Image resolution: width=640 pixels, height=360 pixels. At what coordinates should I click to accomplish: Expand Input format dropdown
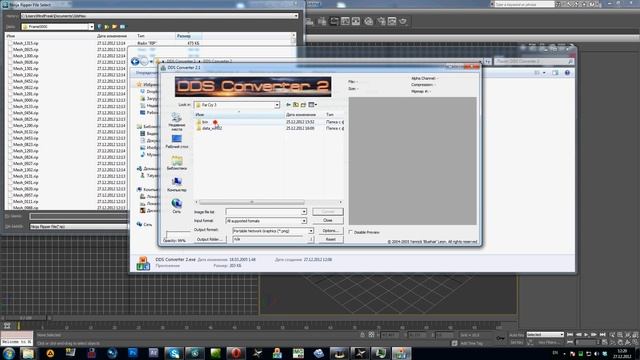pos(304,221)
